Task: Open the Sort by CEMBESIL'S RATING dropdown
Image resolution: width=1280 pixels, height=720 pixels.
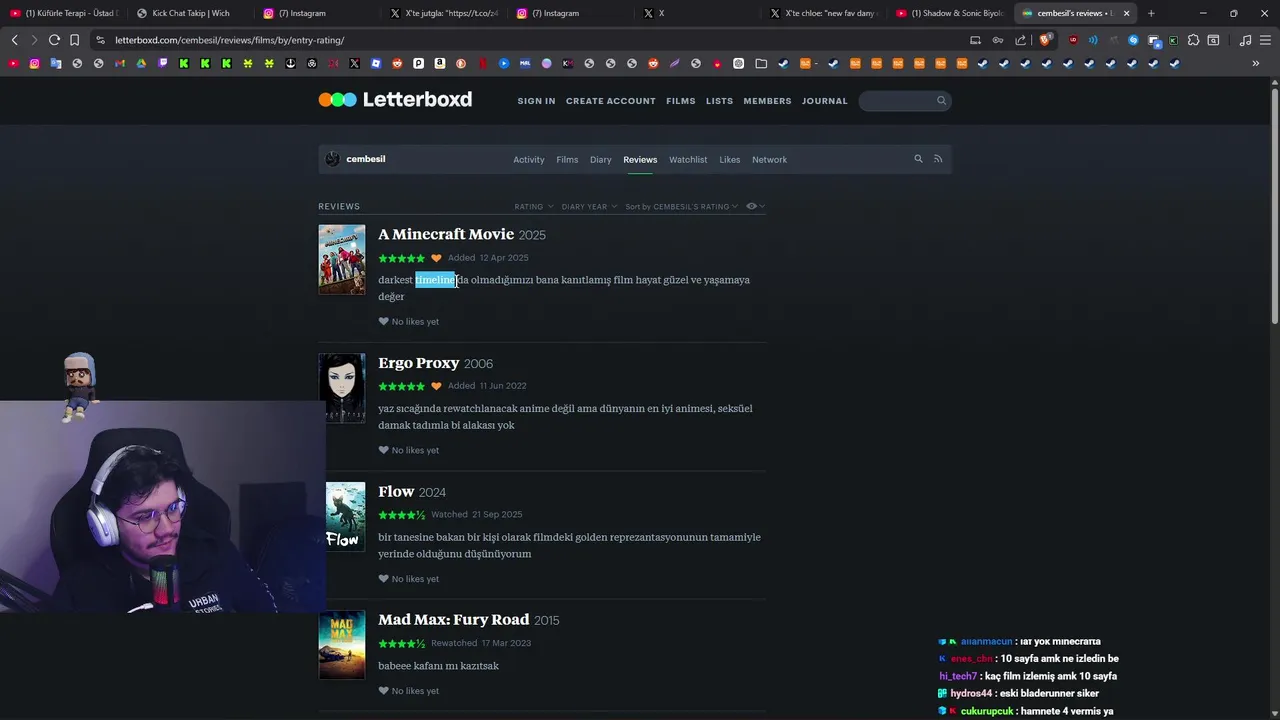Action: coord(682,207)
